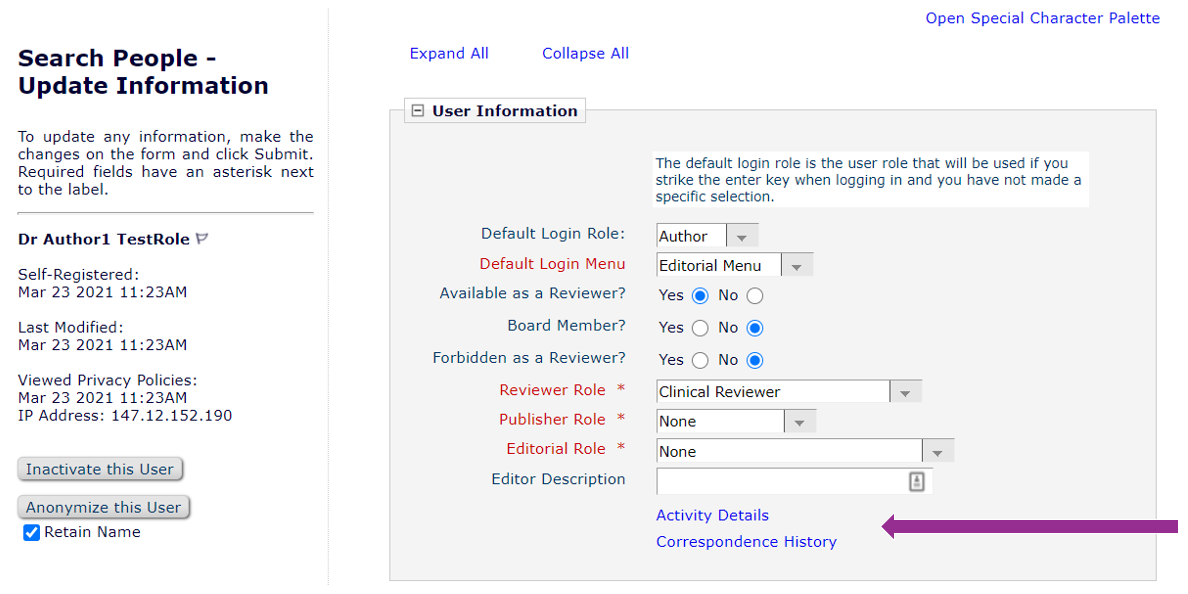
Task: Open the Activity Details link
Action: [x=712, y=516]
